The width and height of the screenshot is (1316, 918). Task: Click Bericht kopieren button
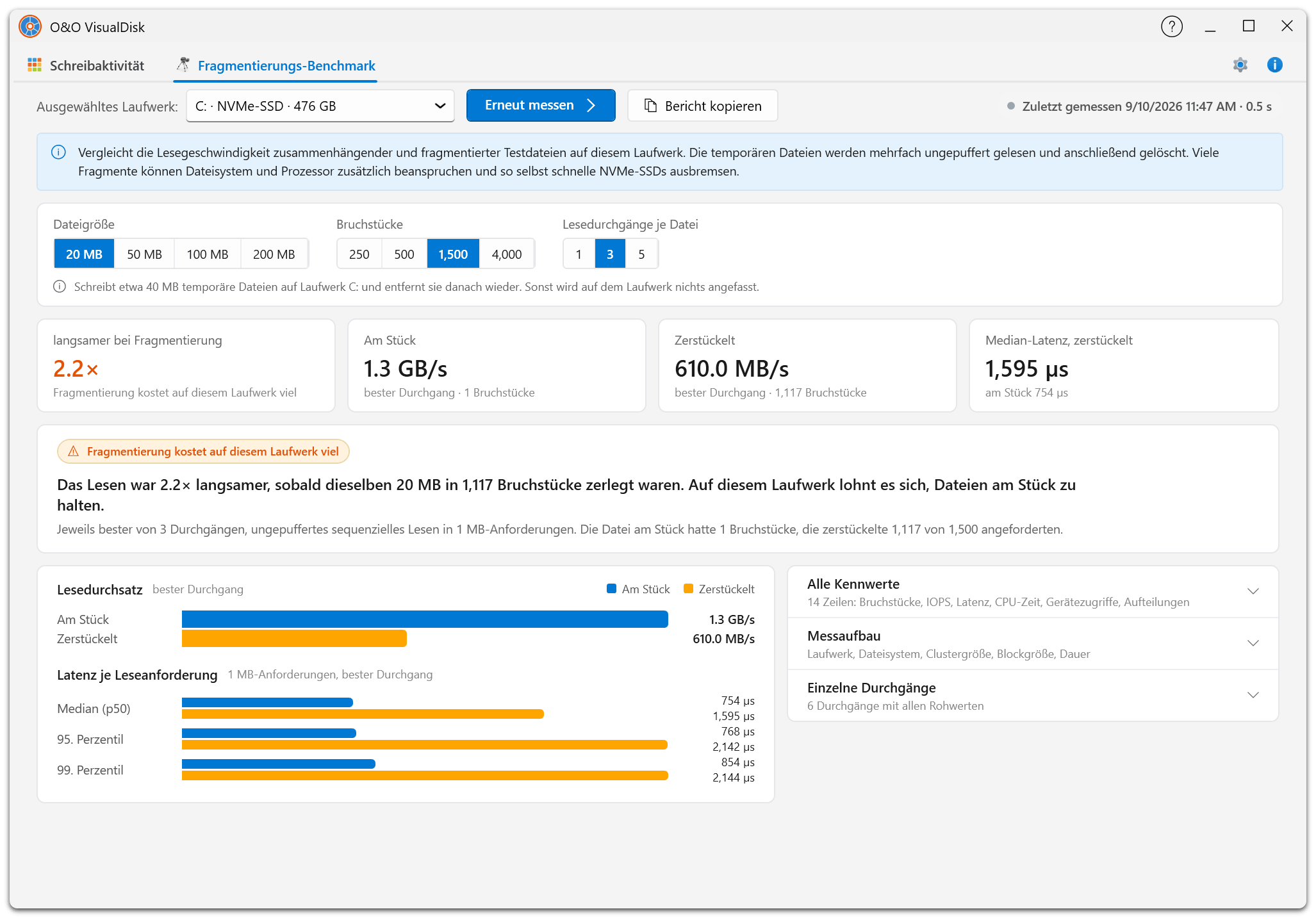coord(703,106)
